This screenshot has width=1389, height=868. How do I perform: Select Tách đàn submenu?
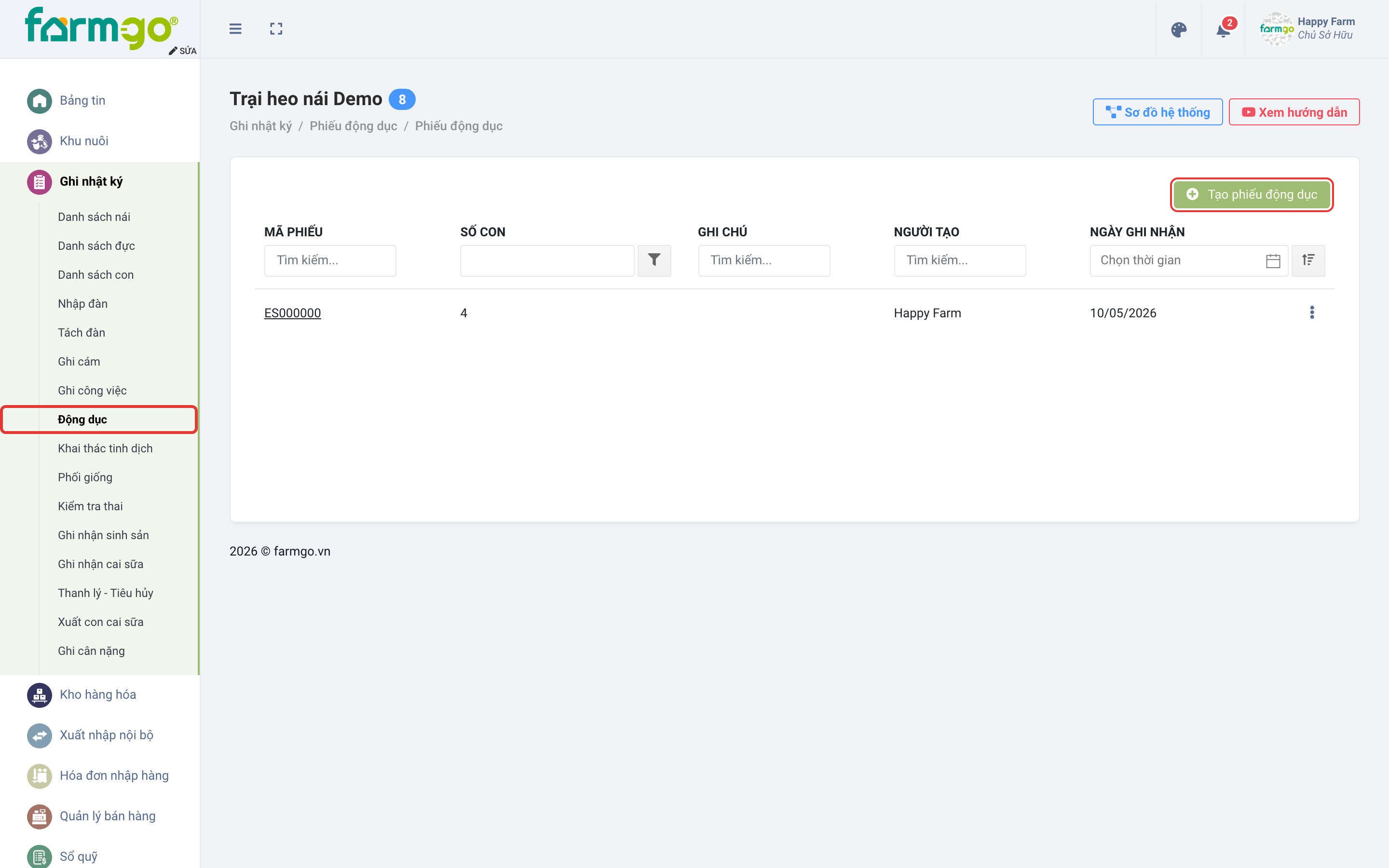click(82, 333)
